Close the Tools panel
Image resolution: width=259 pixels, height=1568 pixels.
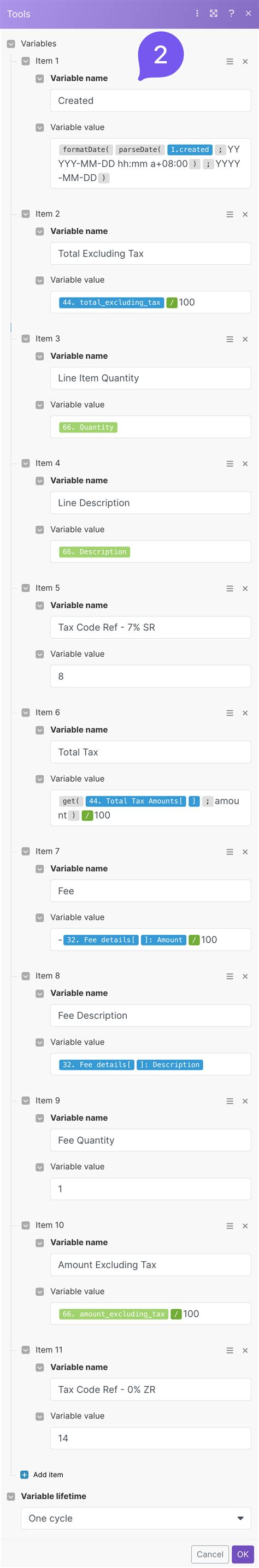tap(248, 14)
